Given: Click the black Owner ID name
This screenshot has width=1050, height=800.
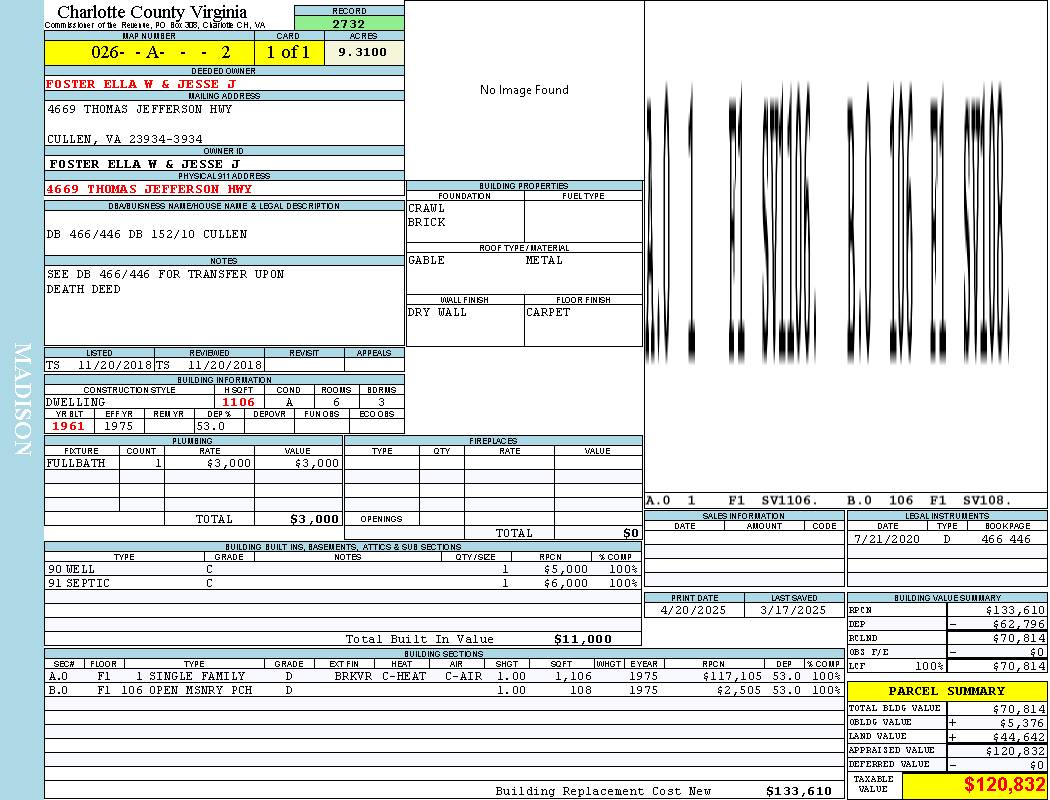Looking at the screenshot, I should click(x=144, y=164).
